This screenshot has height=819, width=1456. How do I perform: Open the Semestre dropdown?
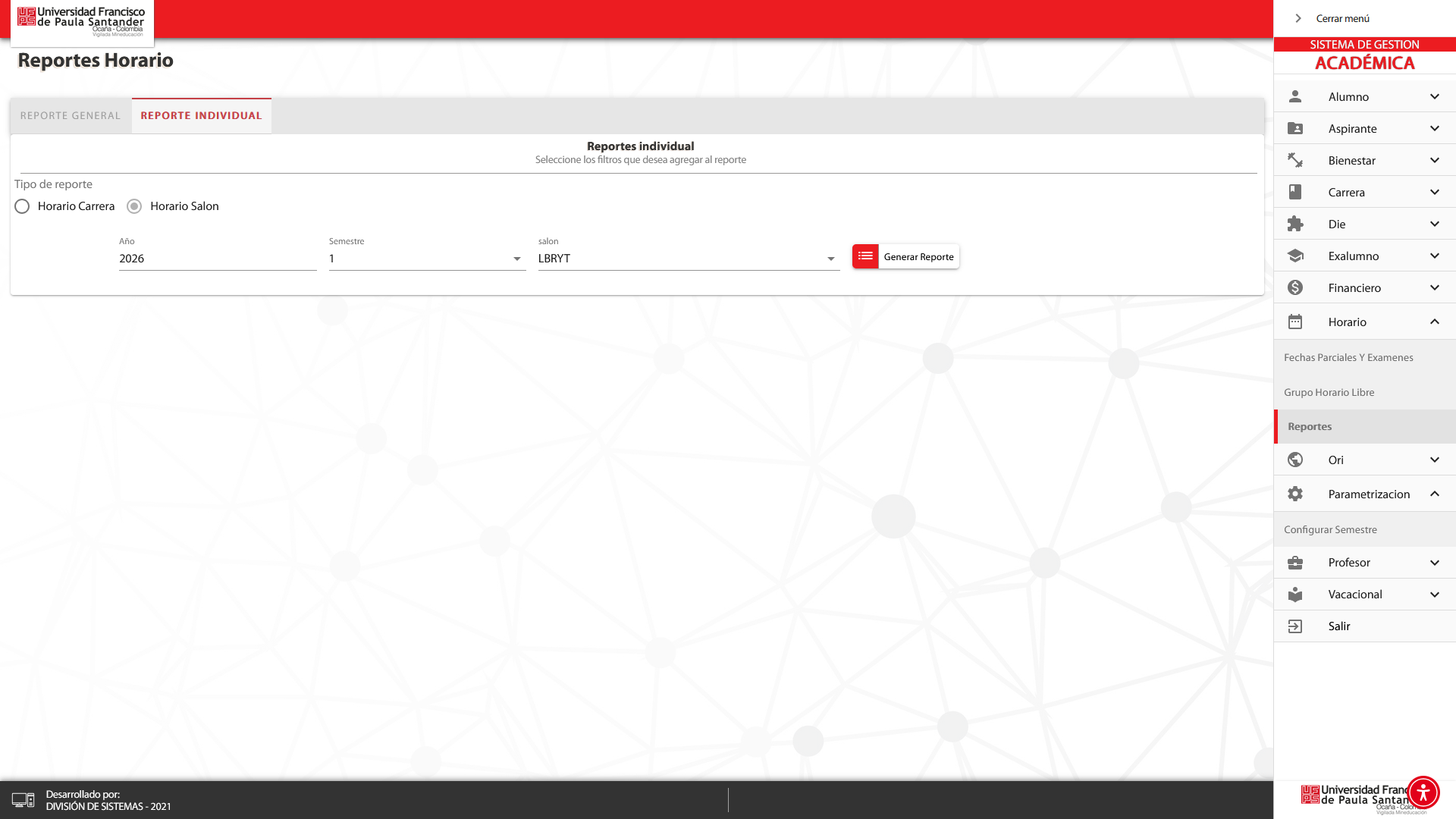(427, 259)
